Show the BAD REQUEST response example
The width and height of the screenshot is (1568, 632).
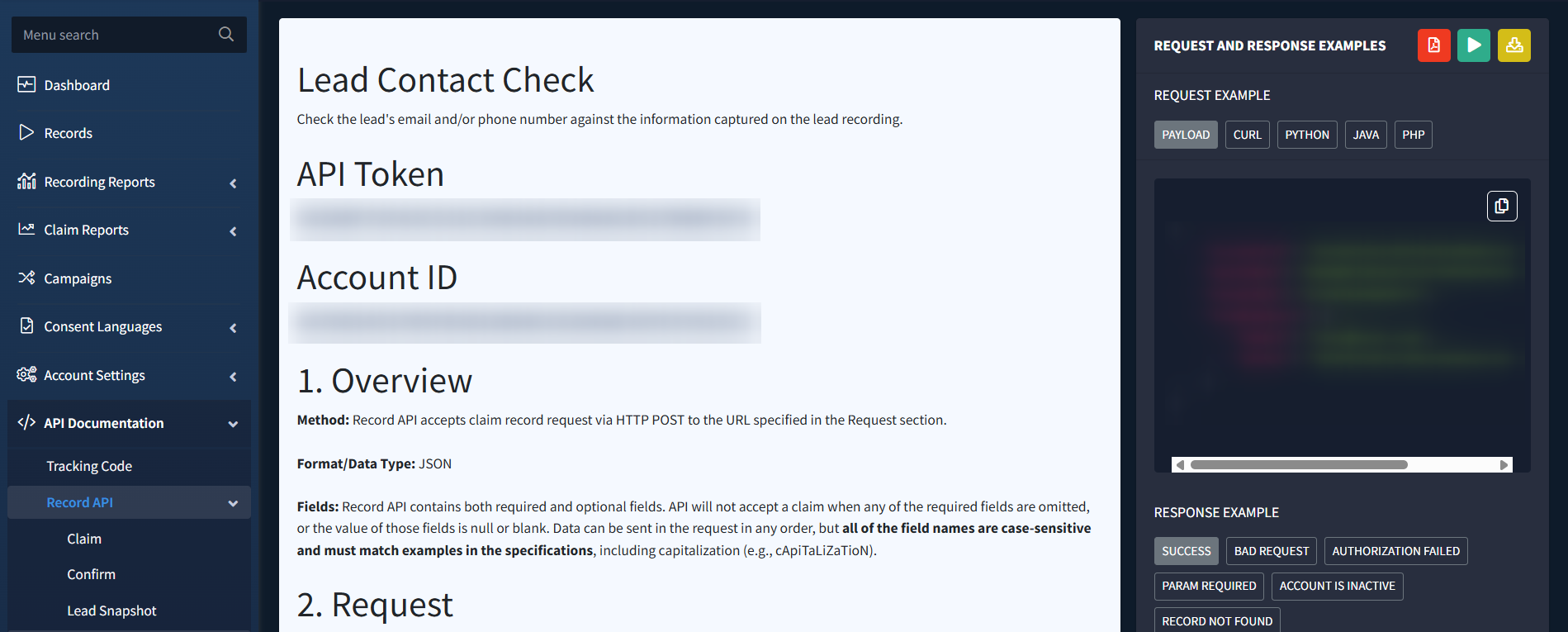click(1271, 551)
